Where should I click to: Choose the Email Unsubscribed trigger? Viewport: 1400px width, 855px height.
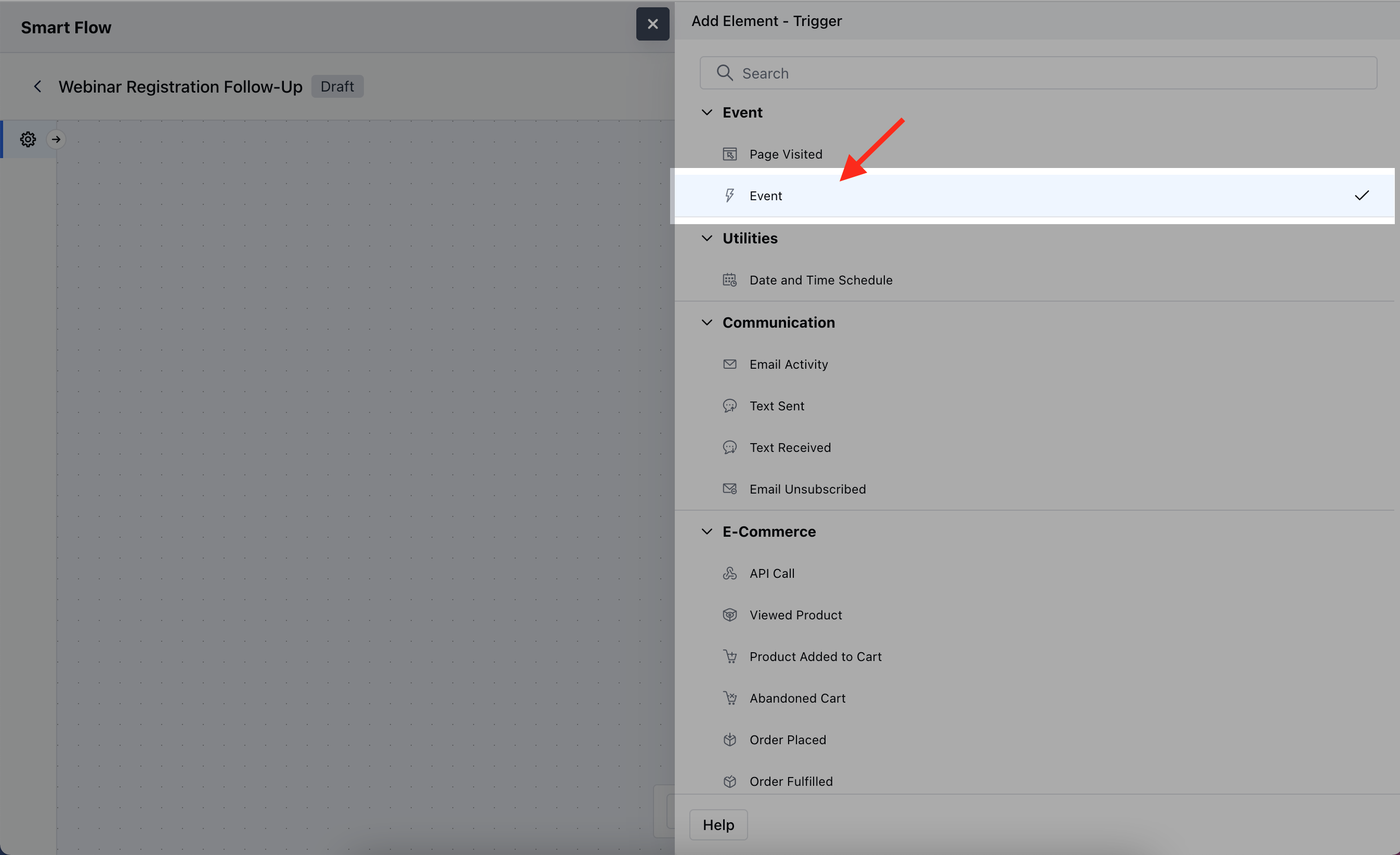(807, 489)
